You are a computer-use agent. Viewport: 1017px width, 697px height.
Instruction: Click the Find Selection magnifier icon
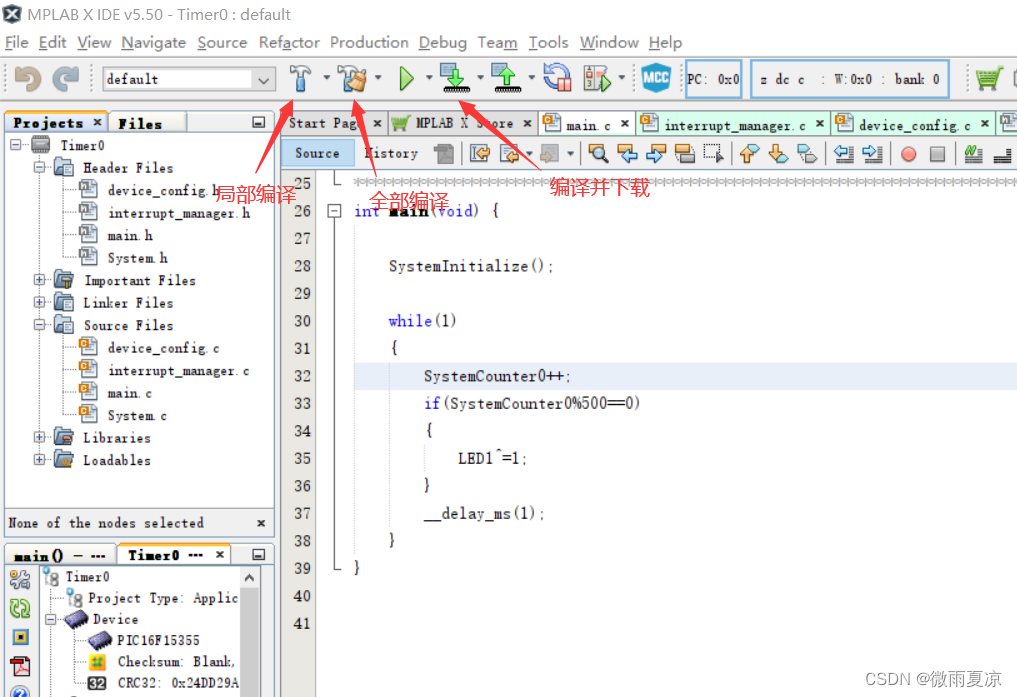(x=598, y=154)
